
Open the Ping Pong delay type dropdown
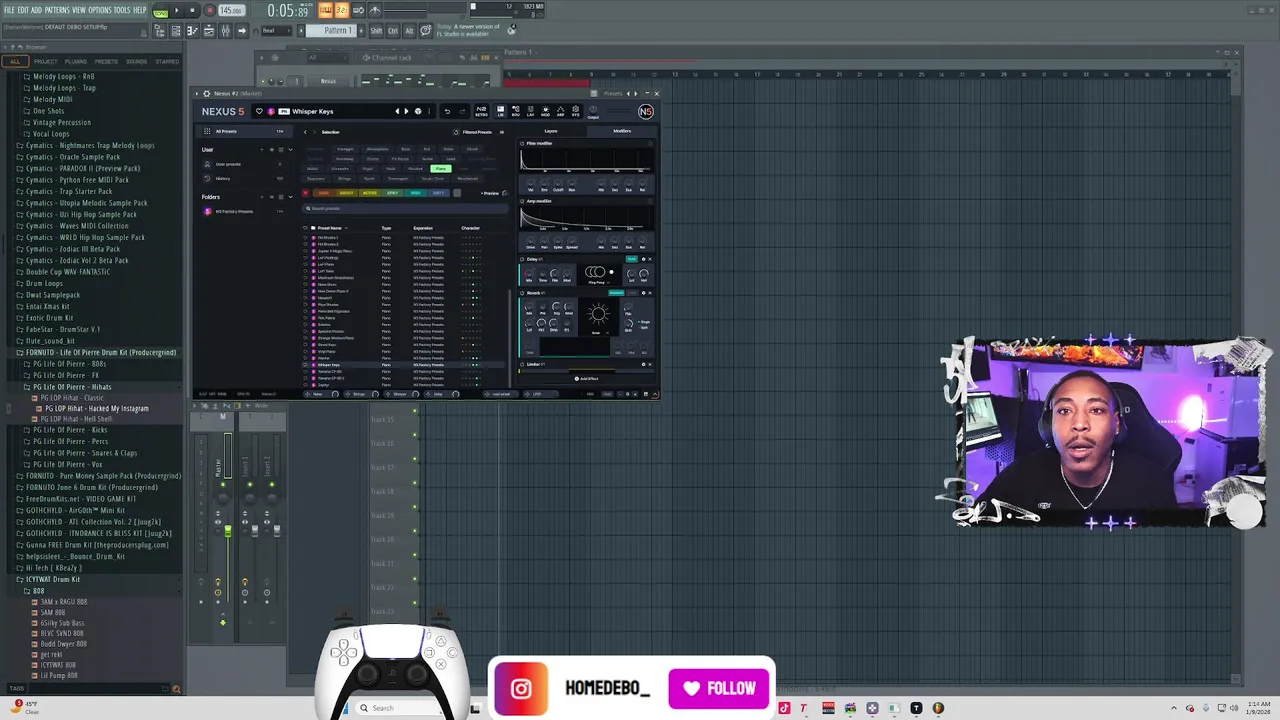pos(599,282)
